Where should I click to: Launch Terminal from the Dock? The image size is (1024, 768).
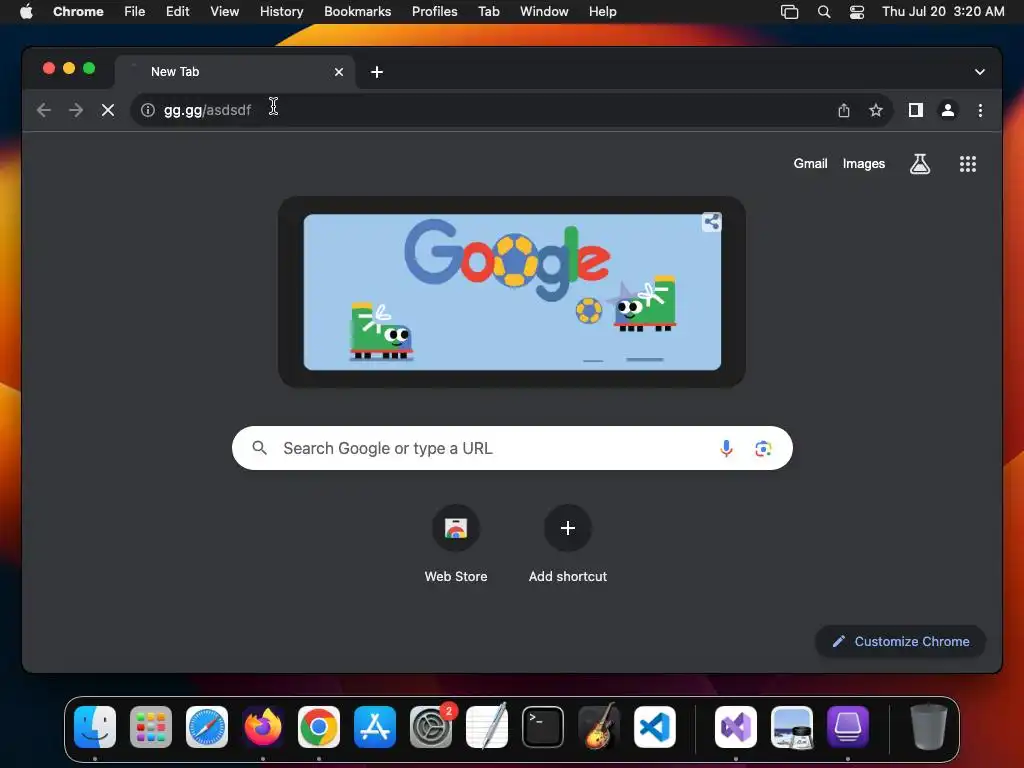tap(543, 727)
